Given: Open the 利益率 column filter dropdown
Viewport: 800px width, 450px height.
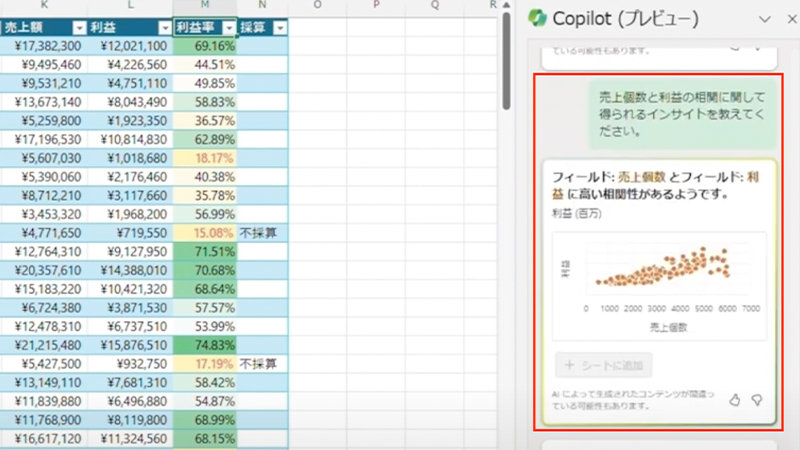Looking at the screenshot, I should (x=229, y=28).
